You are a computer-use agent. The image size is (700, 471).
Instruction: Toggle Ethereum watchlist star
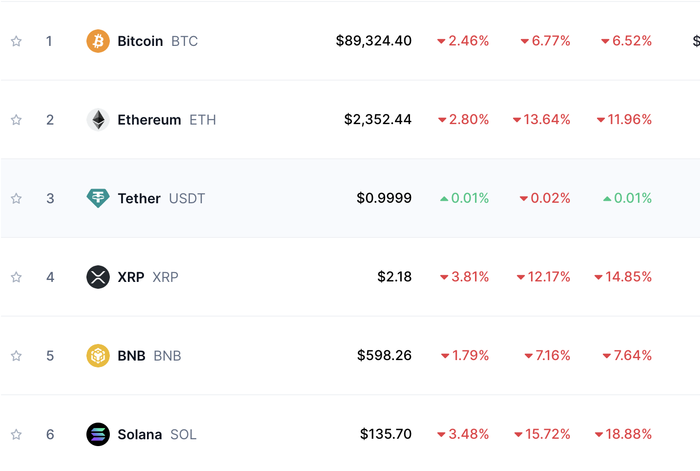16,120
